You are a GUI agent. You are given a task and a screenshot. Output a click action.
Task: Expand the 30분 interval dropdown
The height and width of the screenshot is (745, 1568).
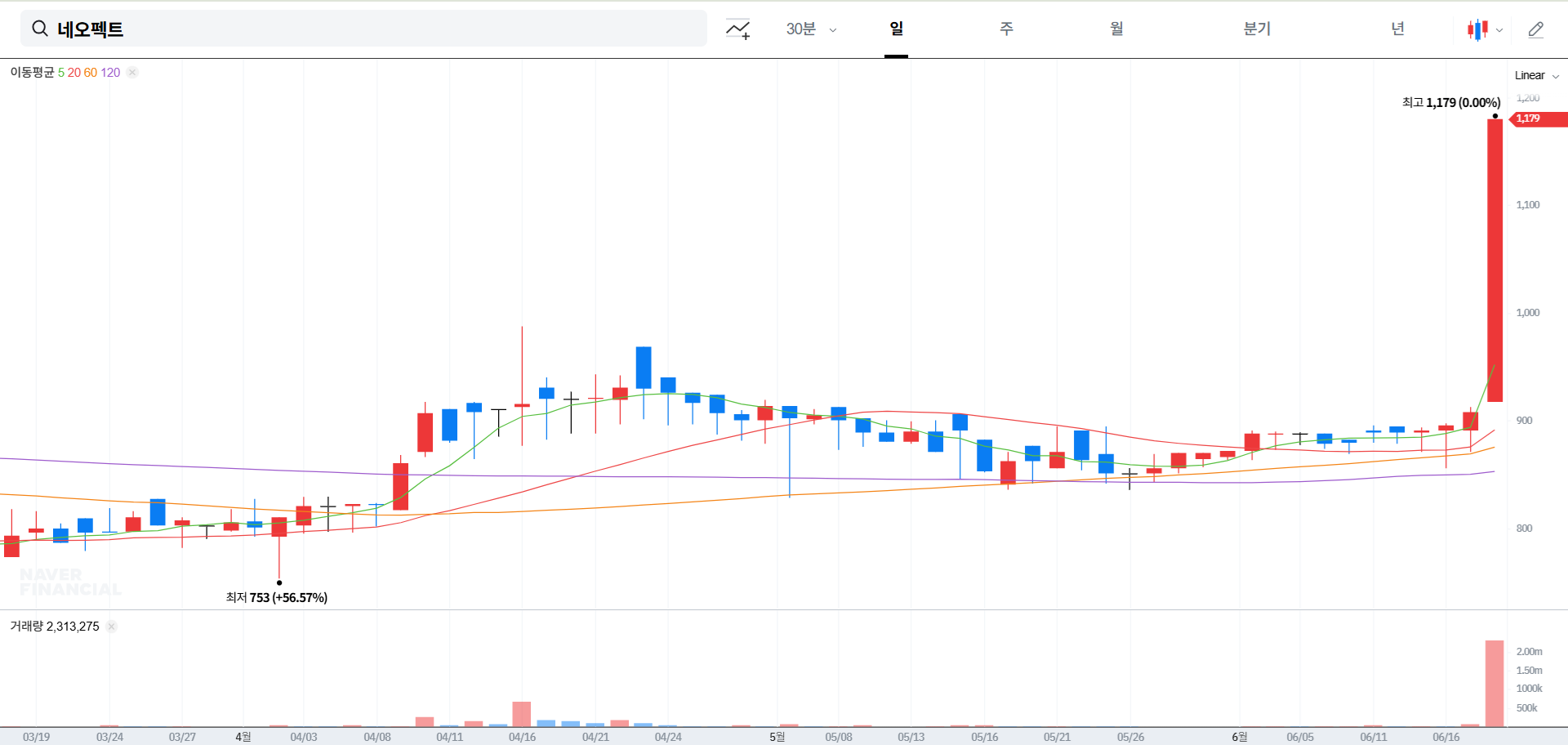[811, 29]
